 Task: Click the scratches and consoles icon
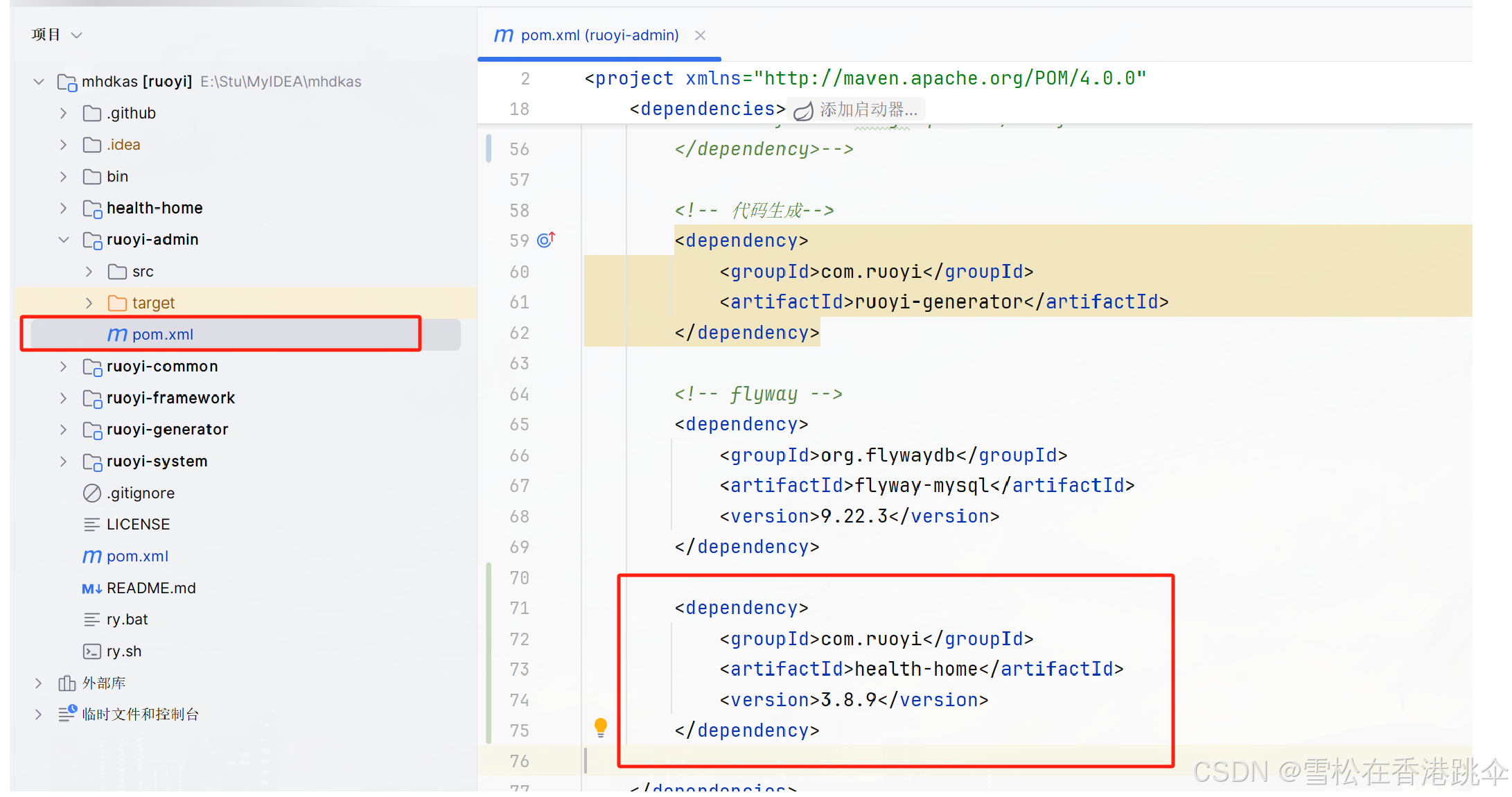tap(67, 714)
